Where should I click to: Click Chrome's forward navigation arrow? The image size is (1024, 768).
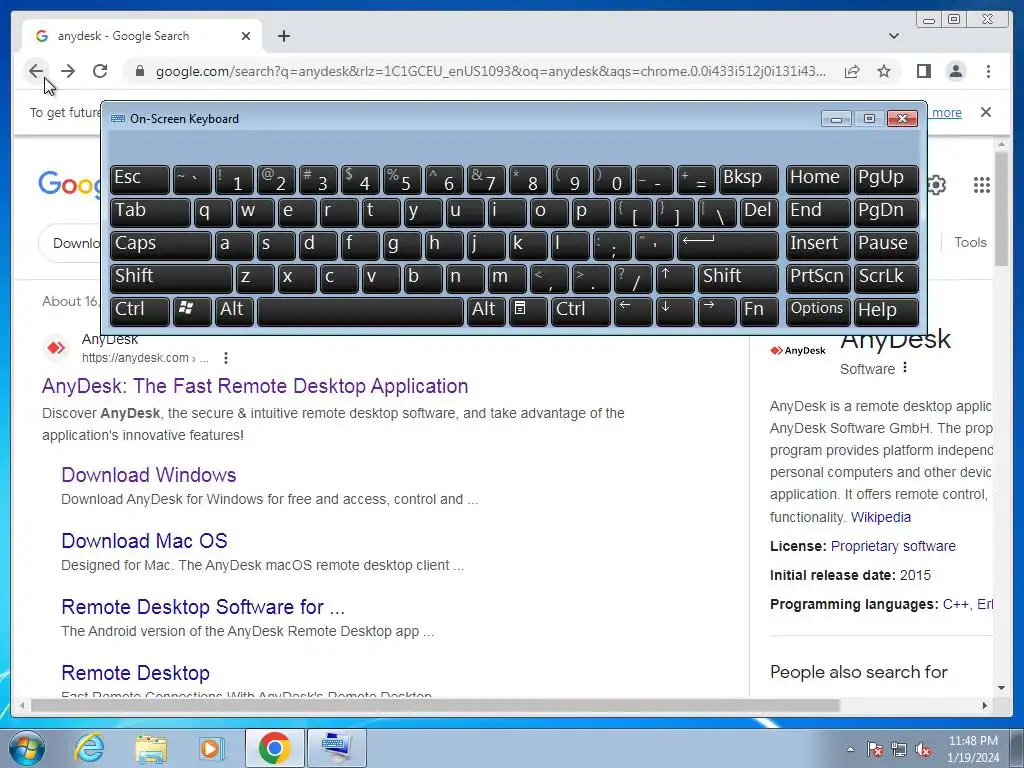(x=68, y=71)
